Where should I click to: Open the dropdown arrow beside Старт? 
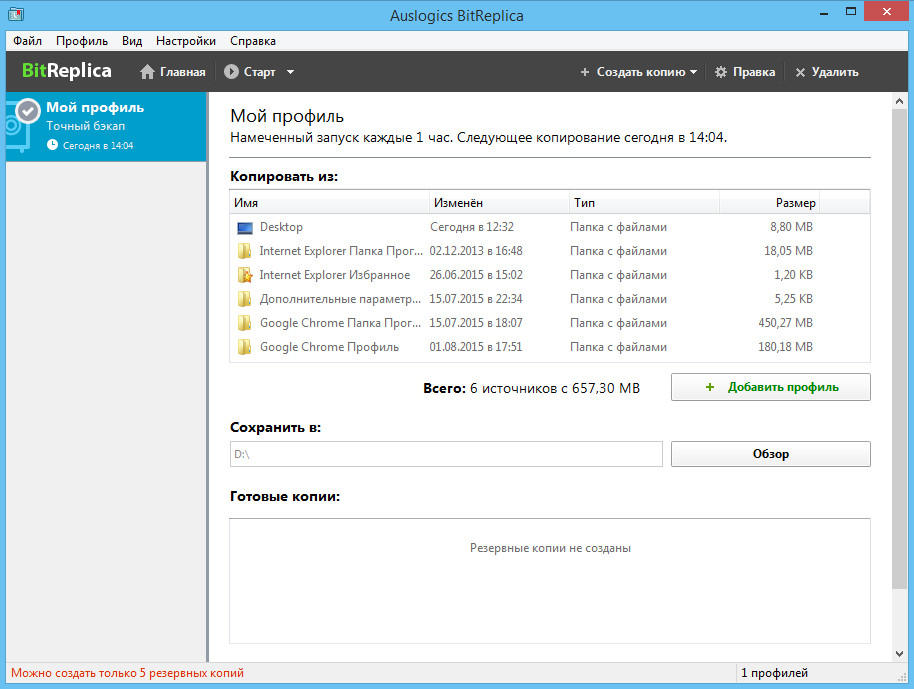[x=290, y=72]
